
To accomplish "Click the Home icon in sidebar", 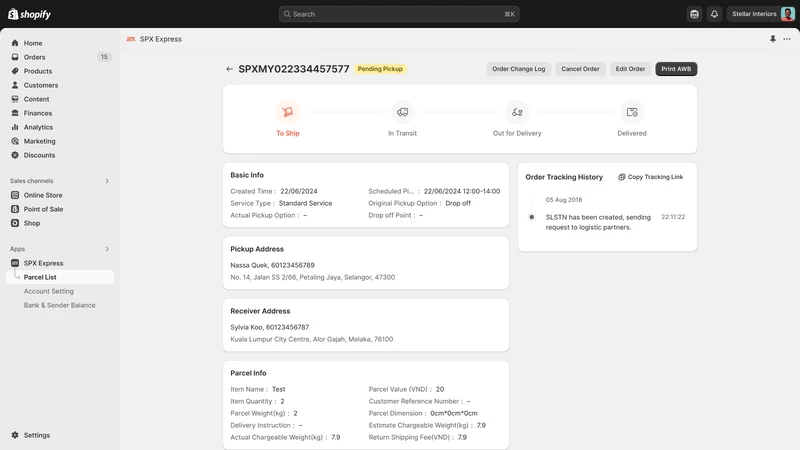I will [x=15, y=43].
